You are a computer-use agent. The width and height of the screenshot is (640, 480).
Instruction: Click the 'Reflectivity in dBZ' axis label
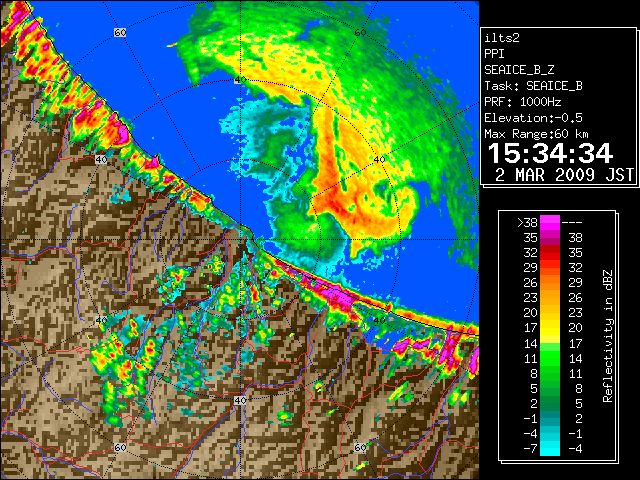coord(608,336)
